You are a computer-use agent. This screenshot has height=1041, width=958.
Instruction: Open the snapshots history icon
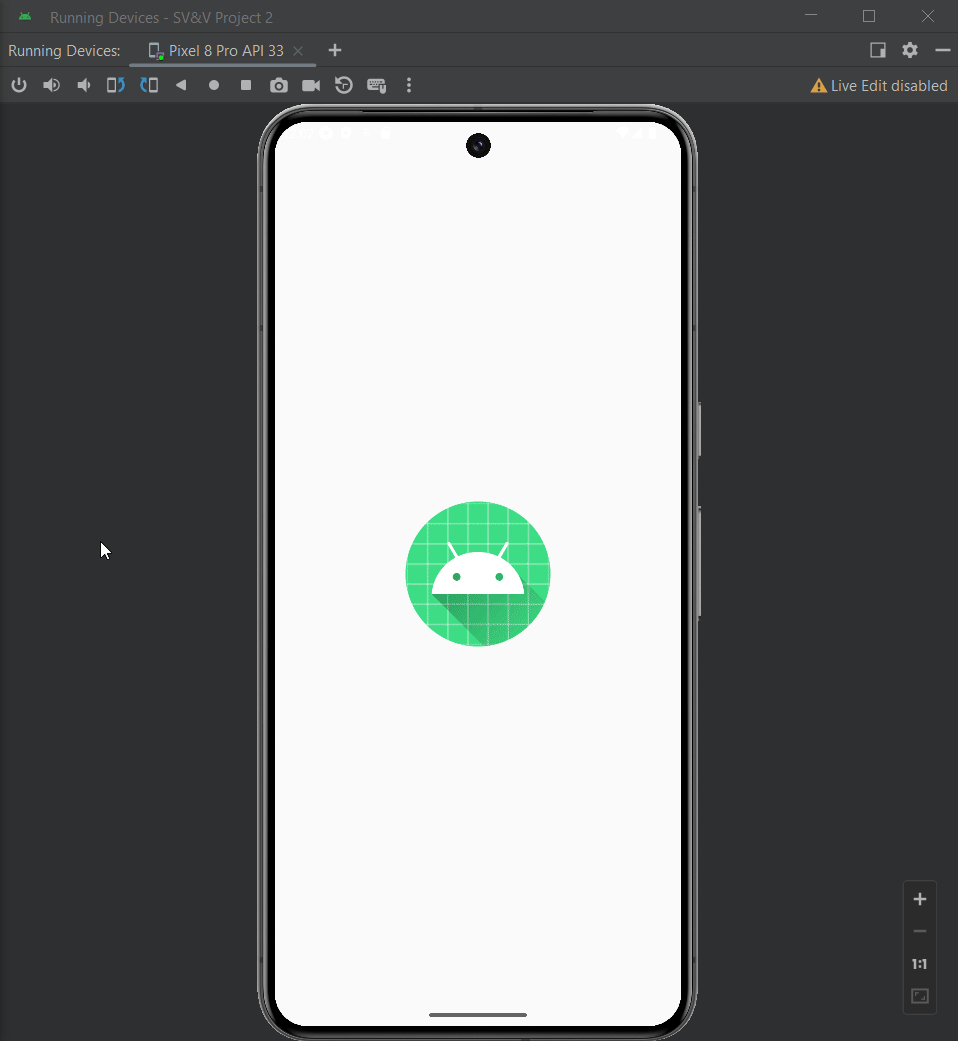[x=344, y=85]
